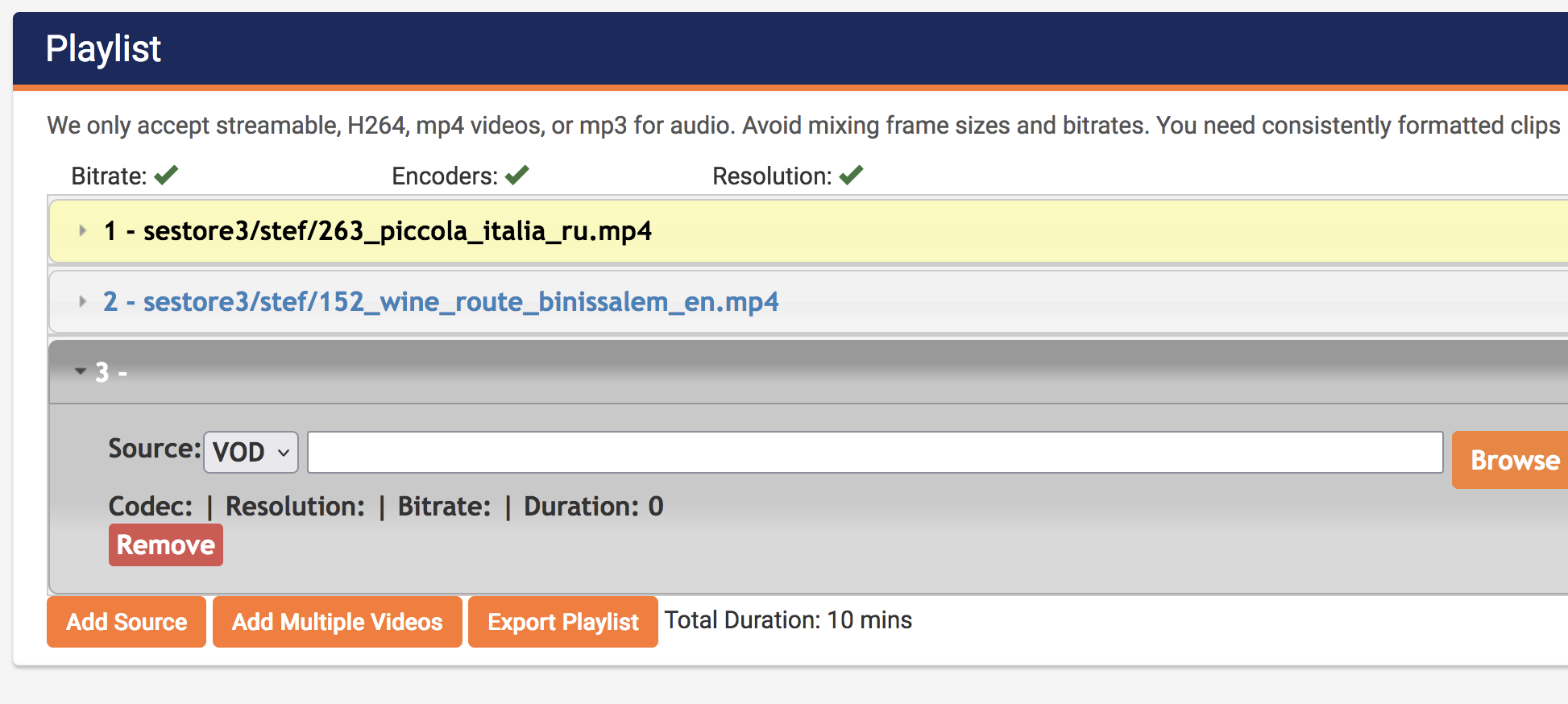Expand playlist item 2 using its arrow
Screen dimensions: 1568x704
pyautogui.click(x=82, y=302)
